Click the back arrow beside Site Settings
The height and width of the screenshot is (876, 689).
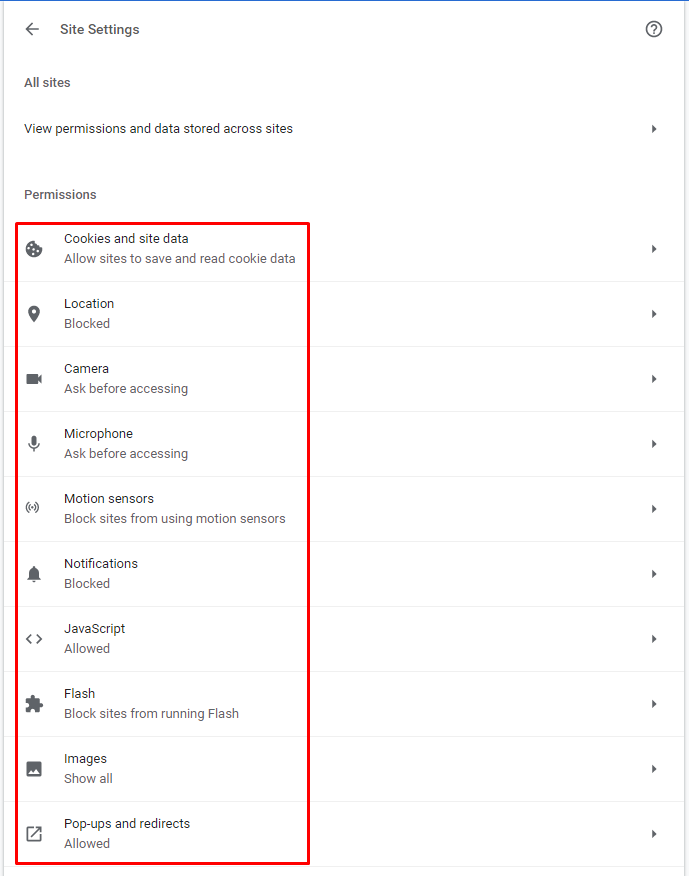pyautogui.click(x=32, y=29)
